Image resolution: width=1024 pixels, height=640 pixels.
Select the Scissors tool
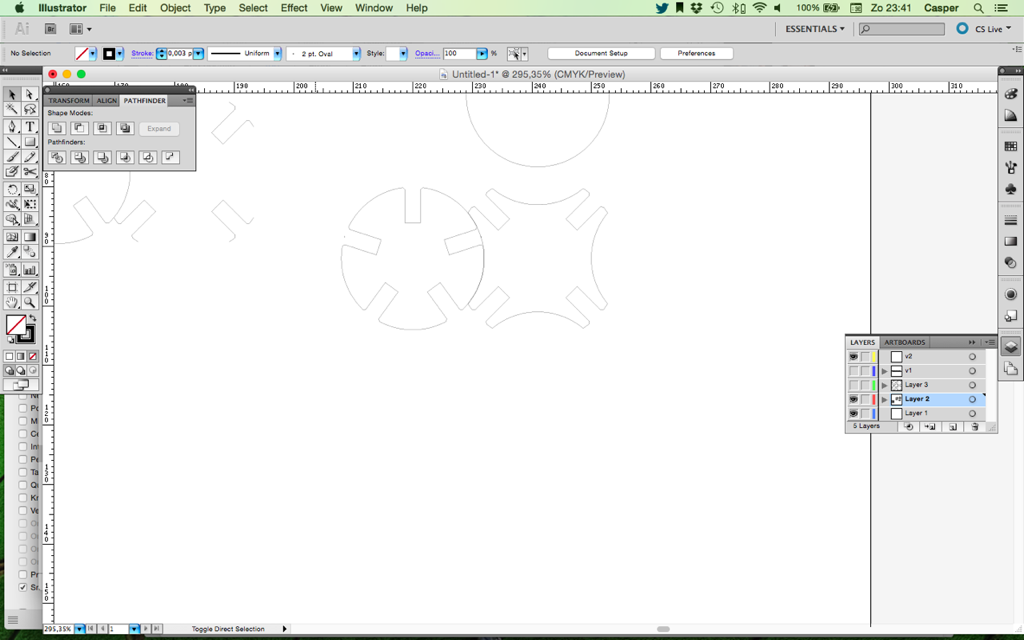click(29, 172)
